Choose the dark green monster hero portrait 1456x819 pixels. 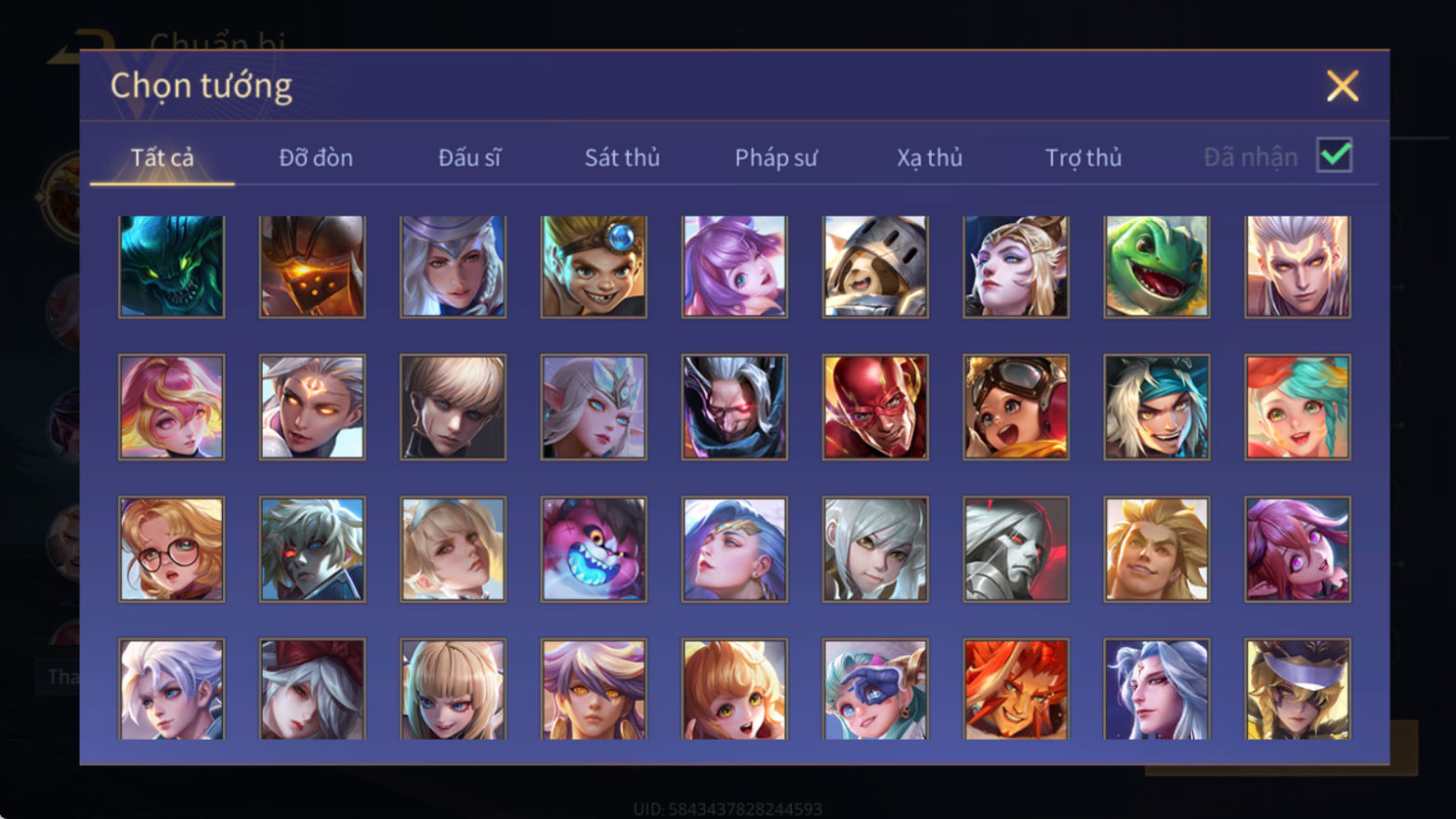click(171, 267)
